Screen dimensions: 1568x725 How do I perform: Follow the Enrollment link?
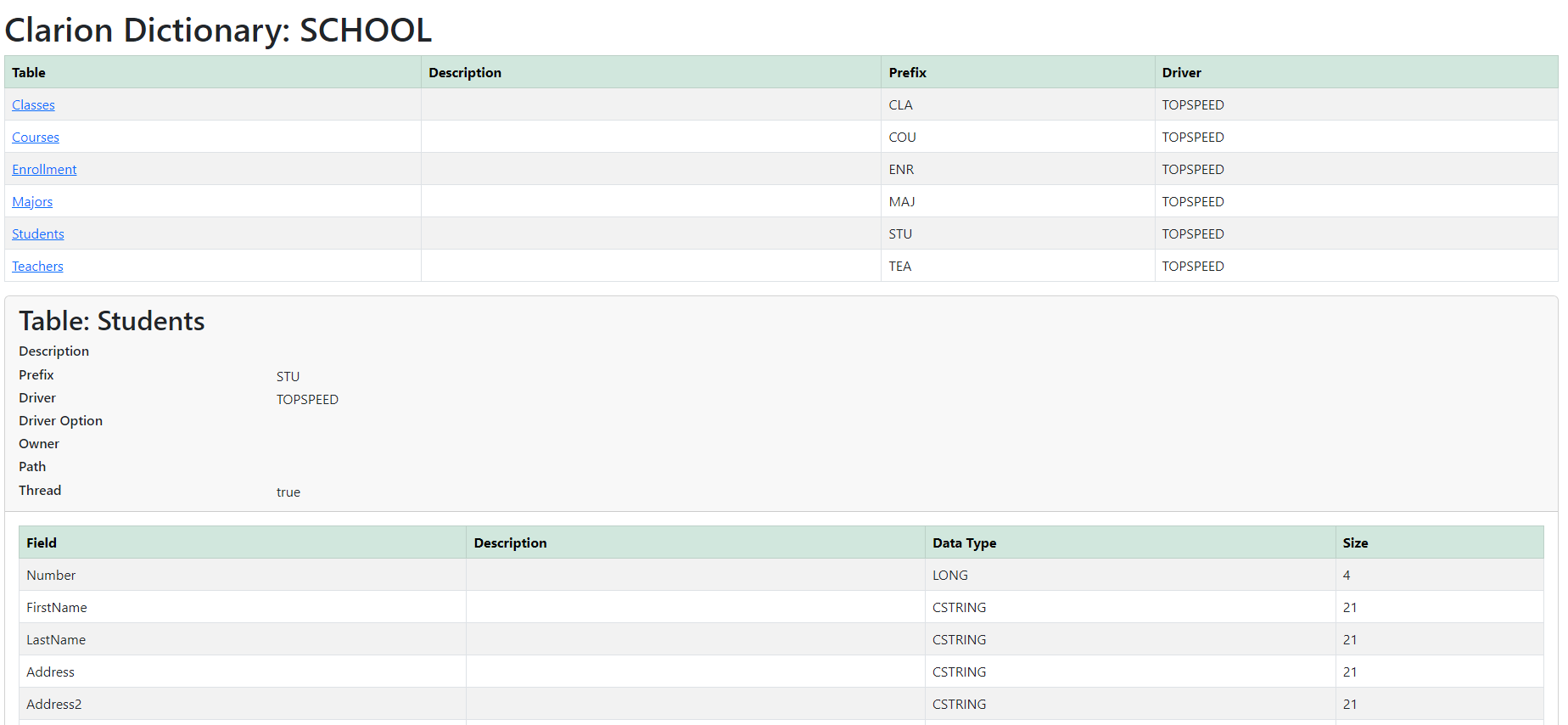(44, 170)
